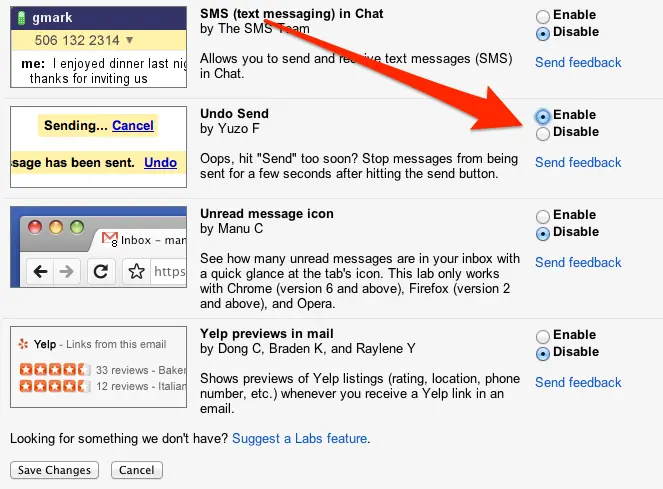Open Suggest a Labs feature link
Screen dimensions: 663x489
(299, 438)
